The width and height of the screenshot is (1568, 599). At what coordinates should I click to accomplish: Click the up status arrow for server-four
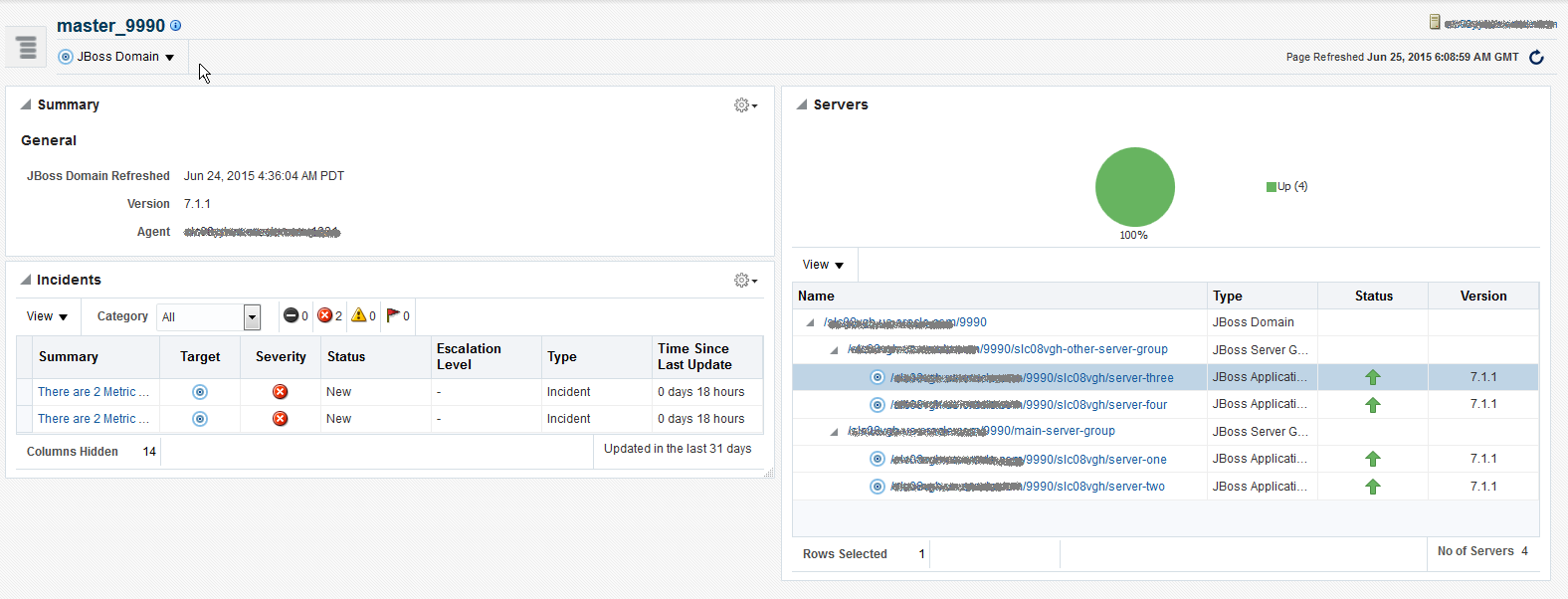click(x=1373, y=405)
